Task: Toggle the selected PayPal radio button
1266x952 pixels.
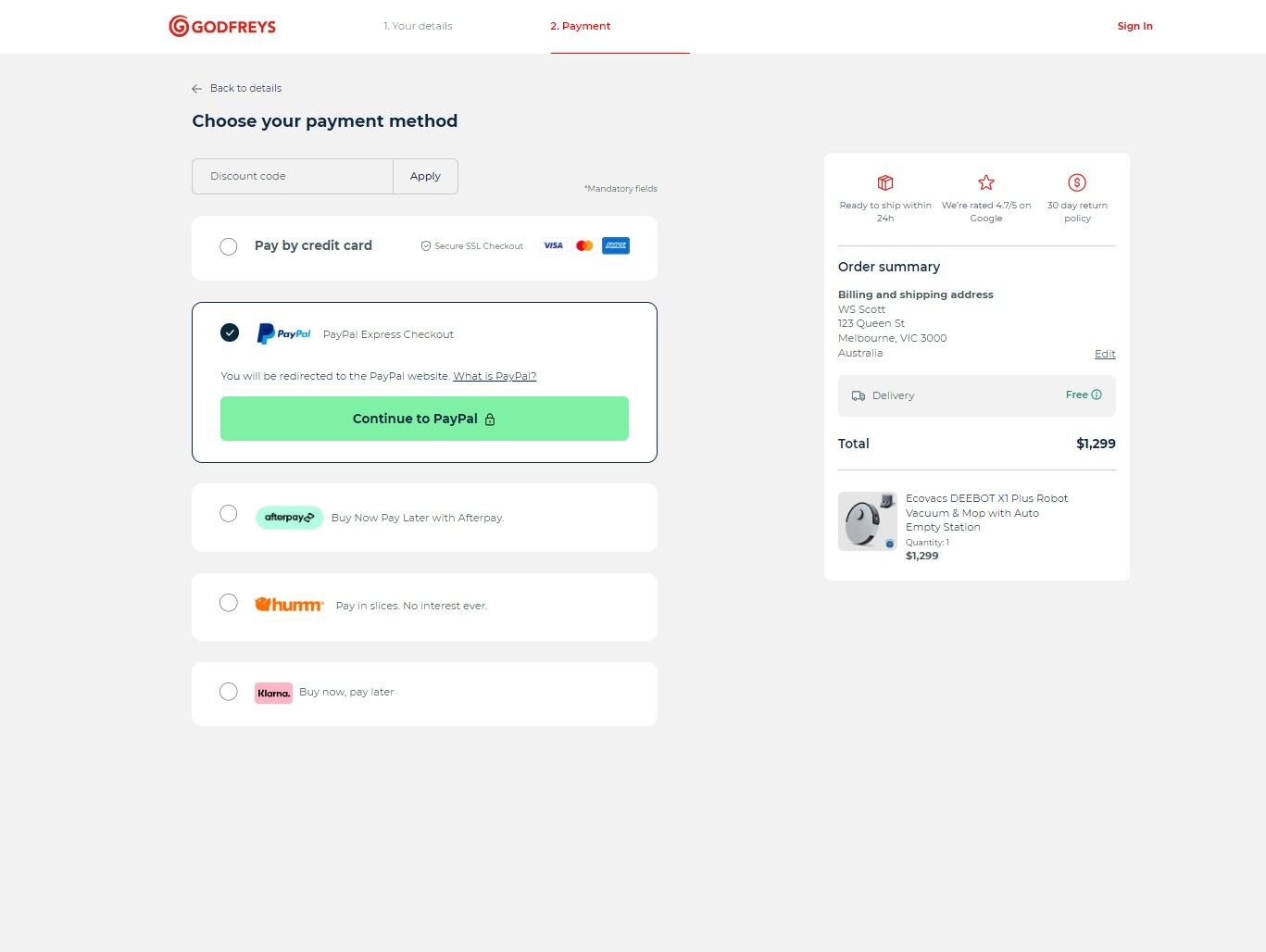Action: pyautogui.click(x=230, y=332)
